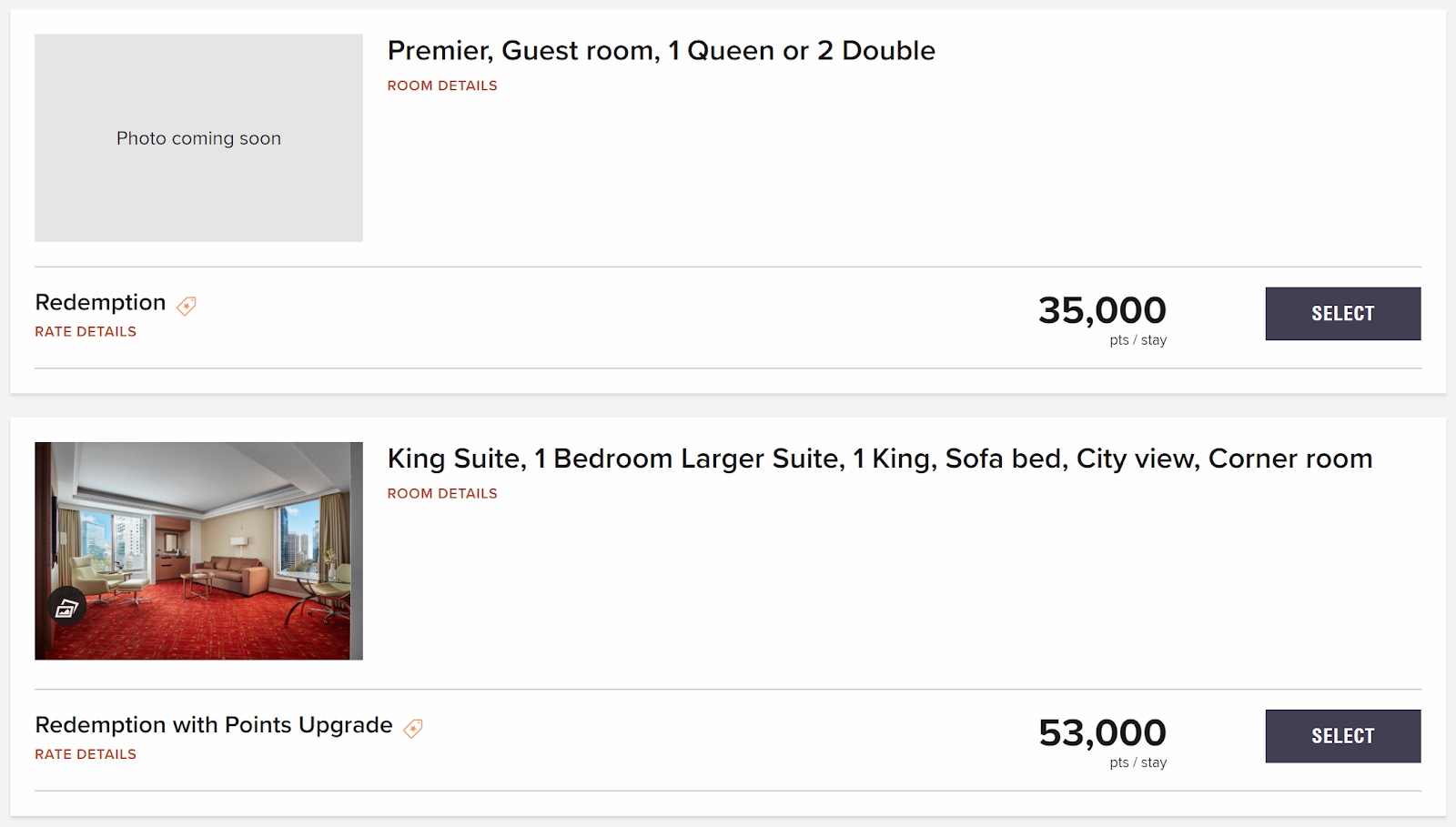Open RATE DETAILS for Redemption with Points Upgrade
Screen dimensions: 1456x827
pos(85,753)
